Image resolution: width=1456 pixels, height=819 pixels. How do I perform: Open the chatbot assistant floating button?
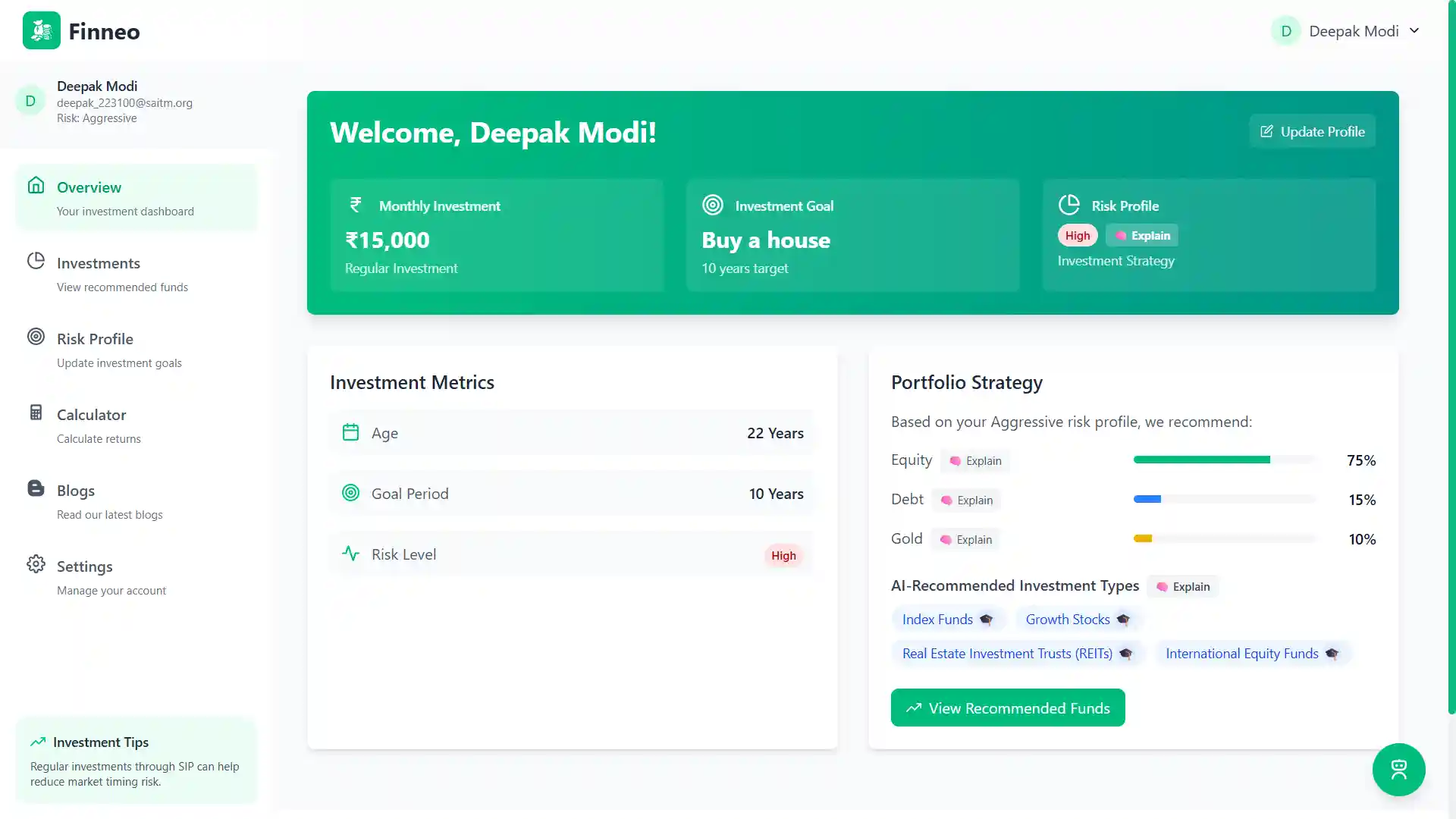click(1399, 770)
